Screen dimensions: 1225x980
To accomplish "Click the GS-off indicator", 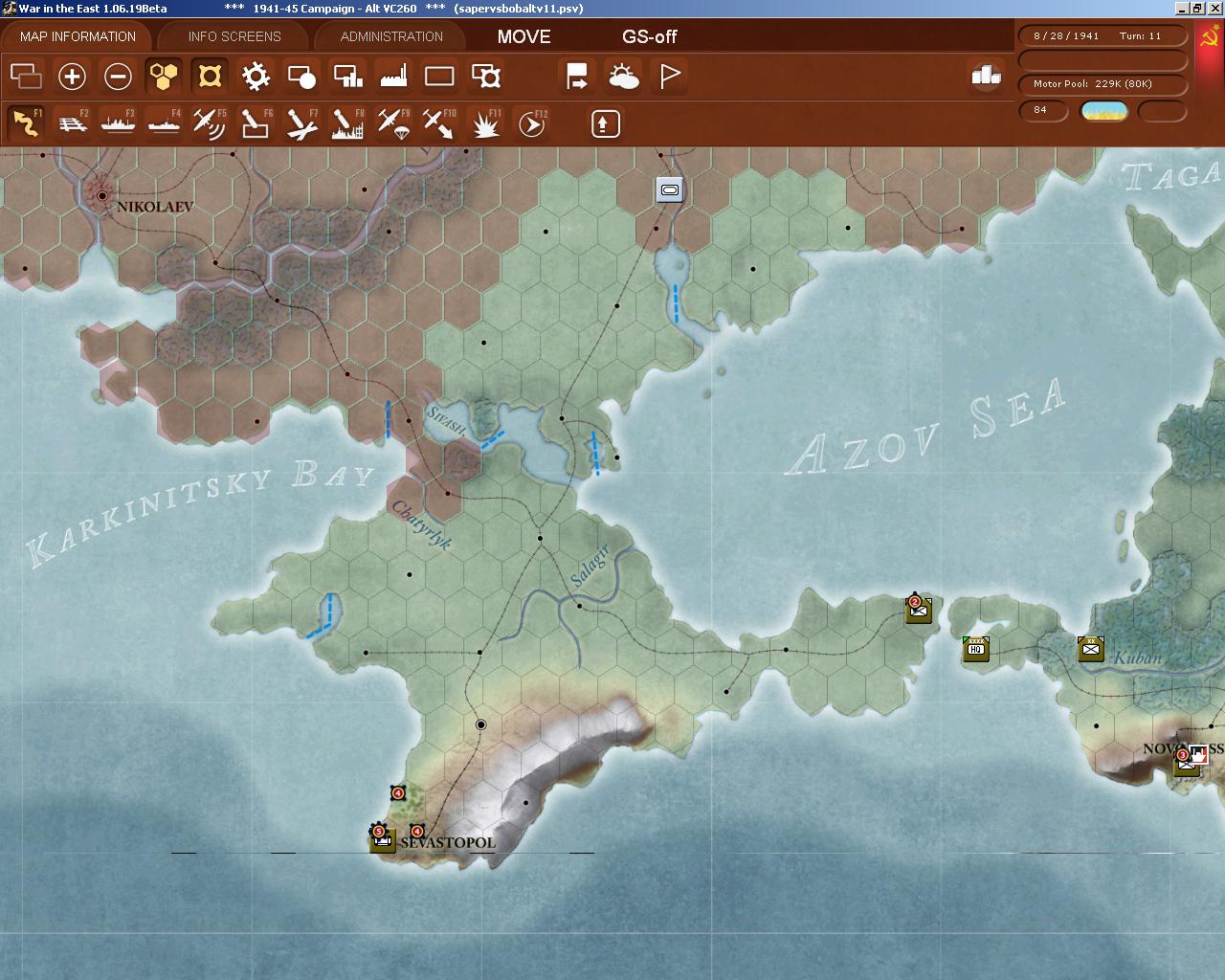I will click(649, 36).
